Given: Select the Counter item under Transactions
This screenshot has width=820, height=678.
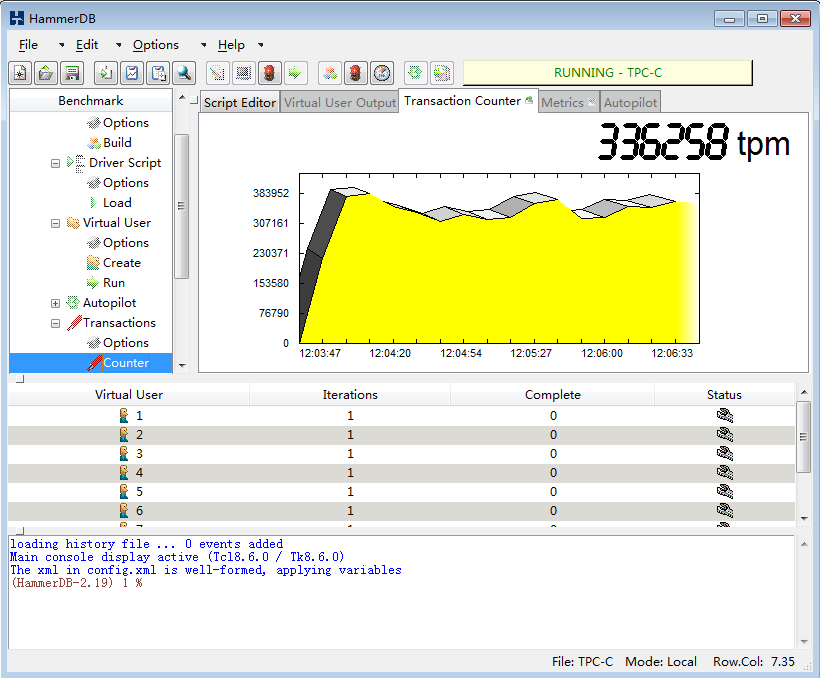Looking at the screenshot, I should (x=126, y=363).
